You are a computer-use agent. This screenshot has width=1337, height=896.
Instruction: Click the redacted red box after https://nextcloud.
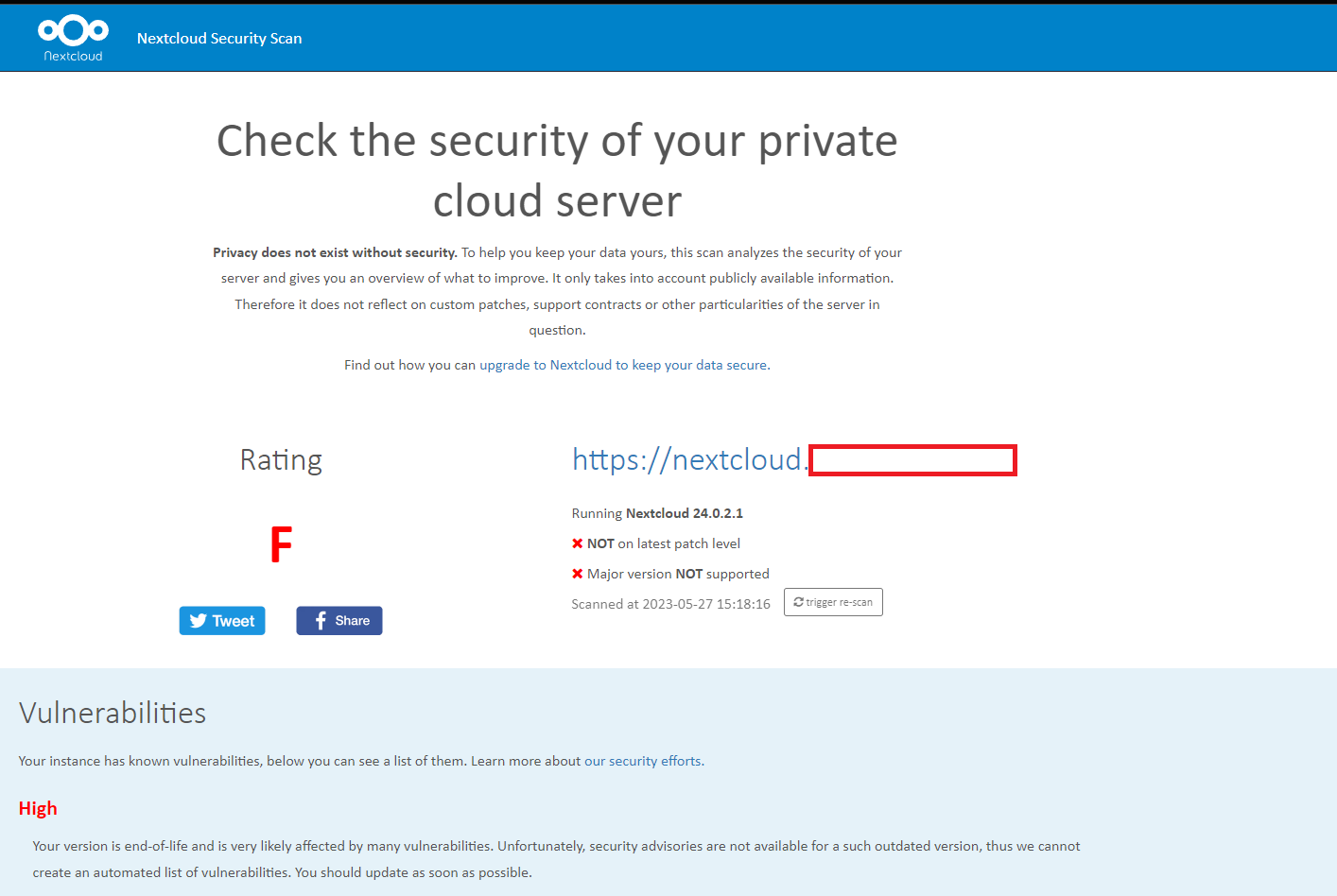click(912, 460)
